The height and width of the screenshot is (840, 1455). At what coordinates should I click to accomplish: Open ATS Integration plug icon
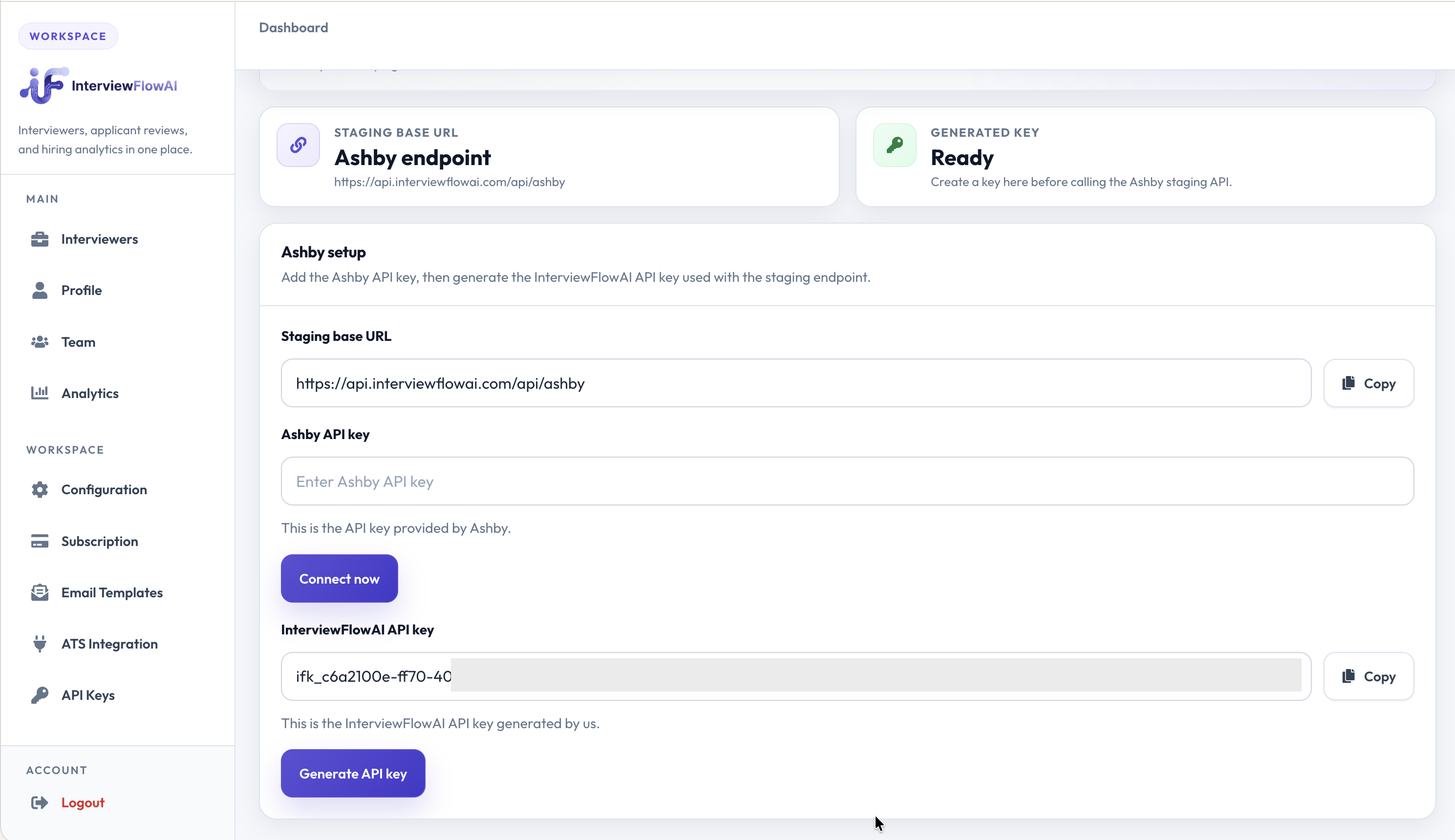[x=39, y=644]
